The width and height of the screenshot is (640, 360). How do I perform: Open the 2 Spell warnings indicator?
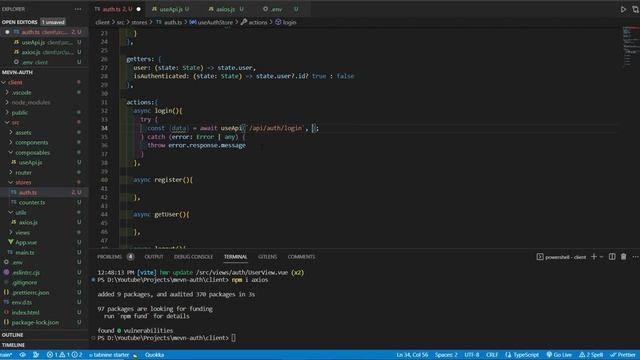(591, 355)
